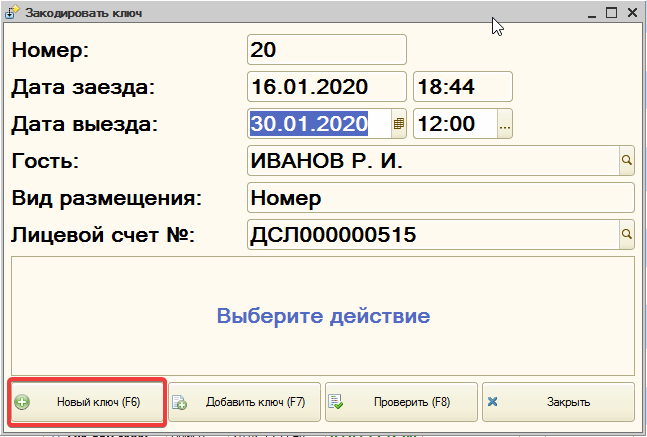Click the arrival time field 18:44
The width and height of the screenshot is (647, 437).
click(463, 87)
